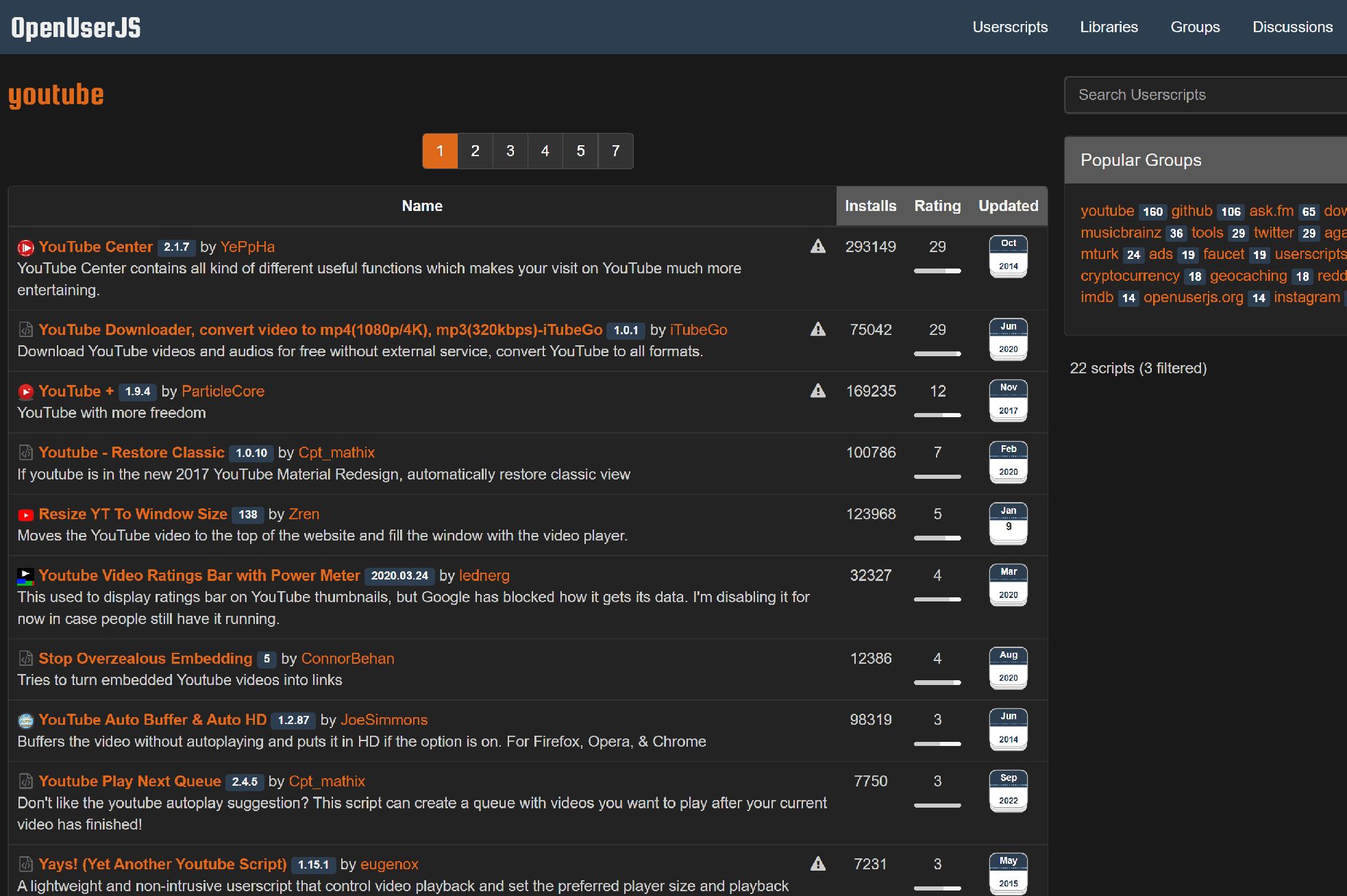Screen dimensions: 1347x896
Task: Open author ConnorBehan's profile
Action: [x=348, y=658]
